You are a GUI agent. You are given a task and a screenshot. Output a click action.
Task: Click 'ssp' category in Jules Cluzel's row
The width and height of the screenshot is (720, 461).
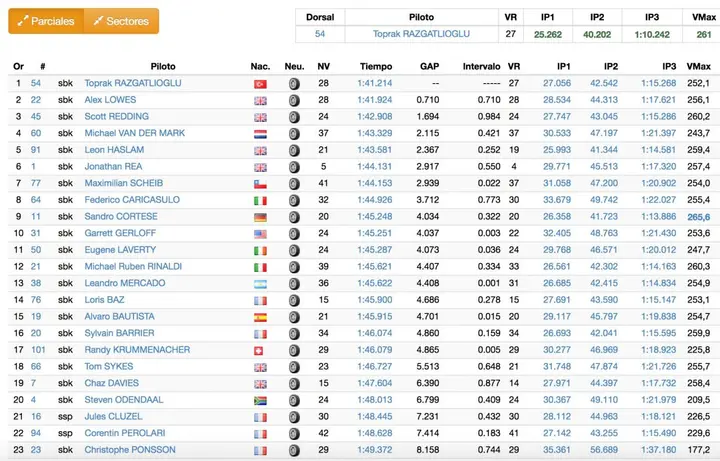point(65,416)
